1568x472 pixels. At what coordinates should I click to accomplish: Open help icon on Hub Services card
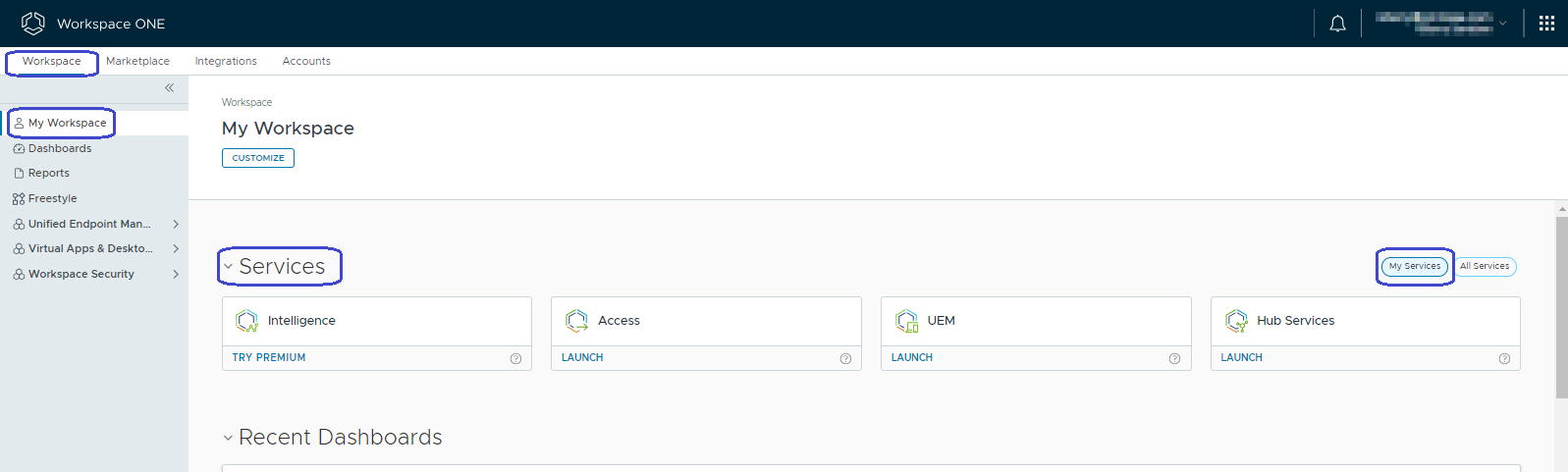pyautogui.click(x=1504, y=358)
